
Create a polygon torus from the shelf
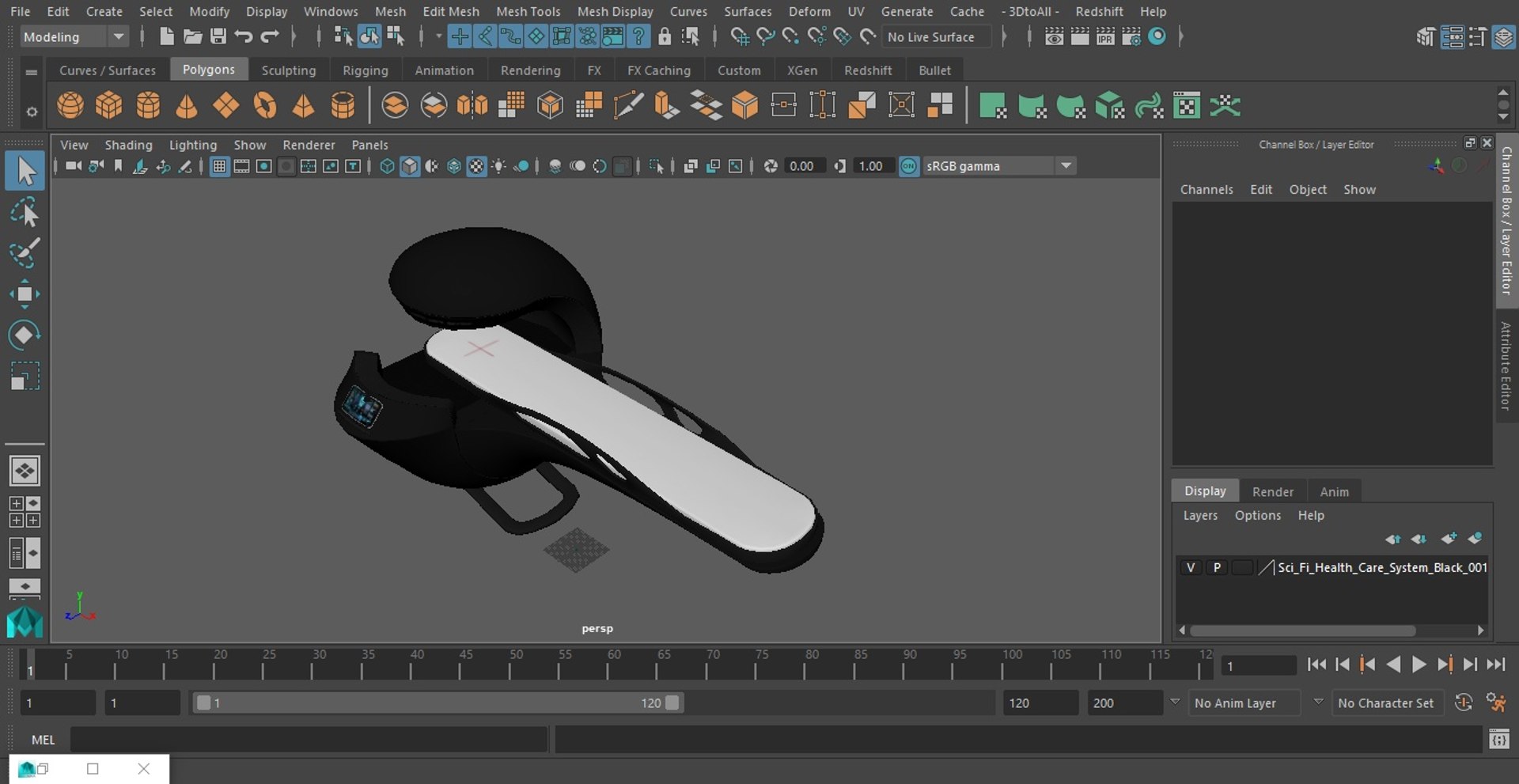[x=265, y=105]
